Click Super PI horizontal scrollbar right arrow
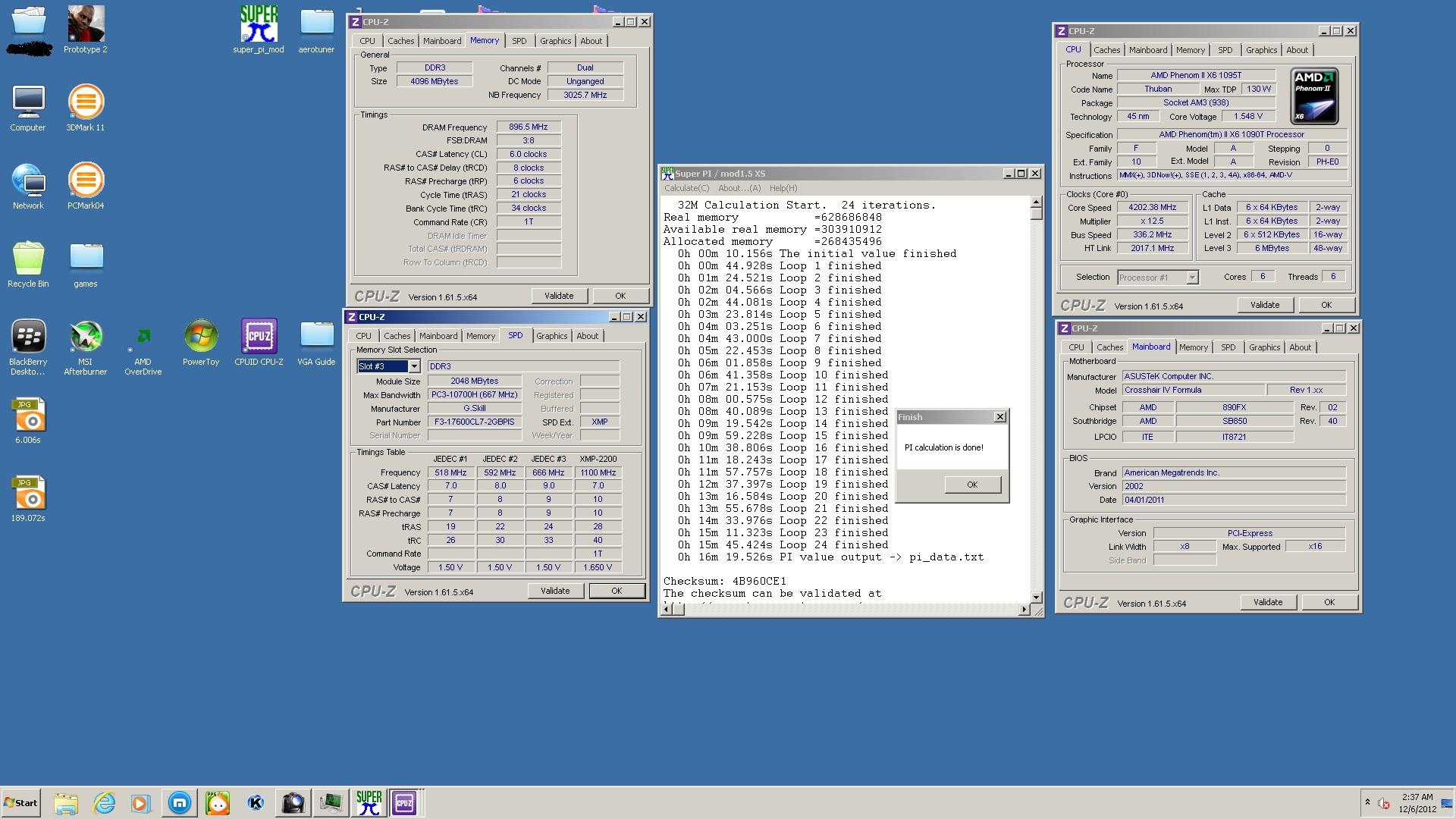Screen dimensions: 1456x819 (x=1025, y=610)
